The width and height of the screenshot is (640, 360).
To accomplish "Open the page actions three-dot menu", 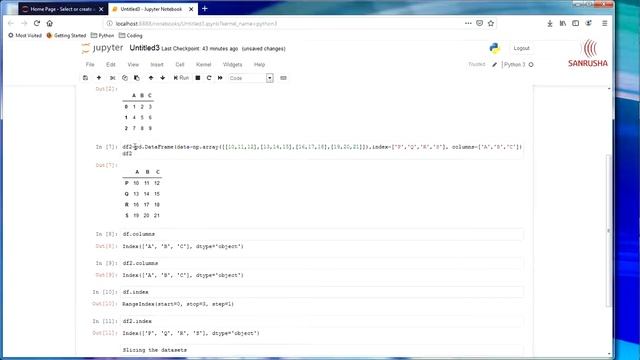I will [x=468, y=23].
